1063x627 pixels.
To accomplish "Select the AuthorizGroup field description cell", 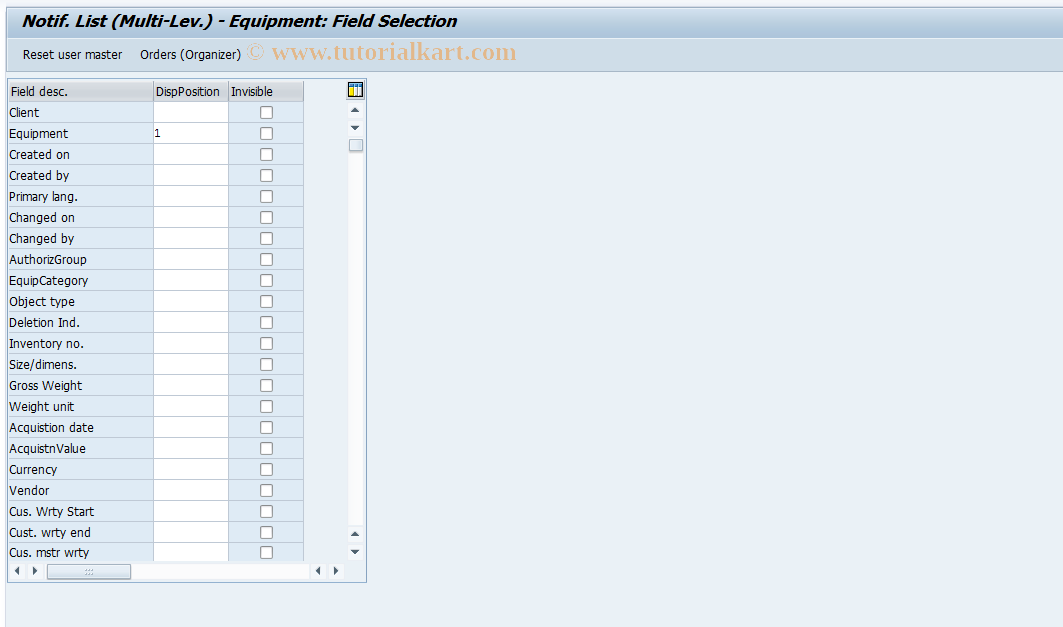I will (81, 260).
